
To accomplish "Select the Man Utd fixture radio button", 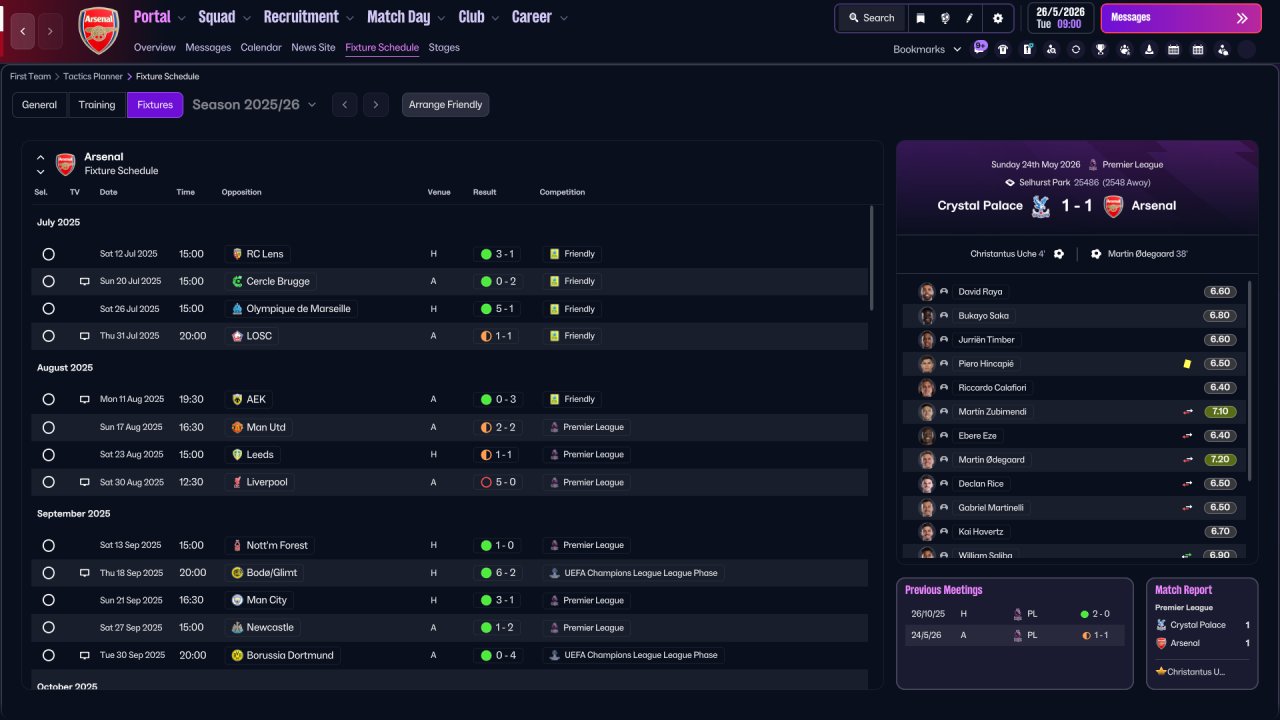I will tap(48, 427).
